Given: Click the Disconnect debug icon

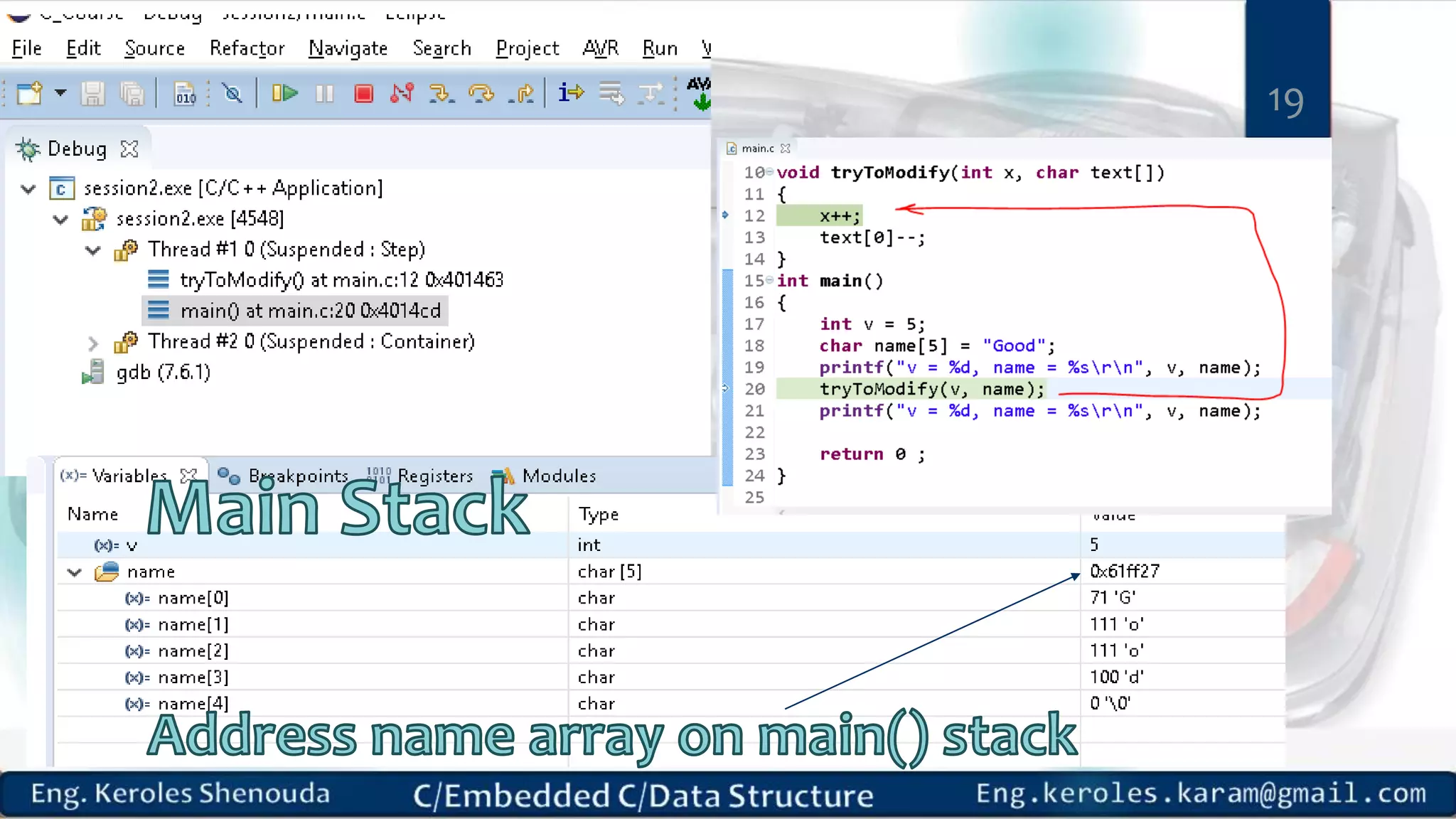Looking at the screenshot, I should [x=402, y=93].
